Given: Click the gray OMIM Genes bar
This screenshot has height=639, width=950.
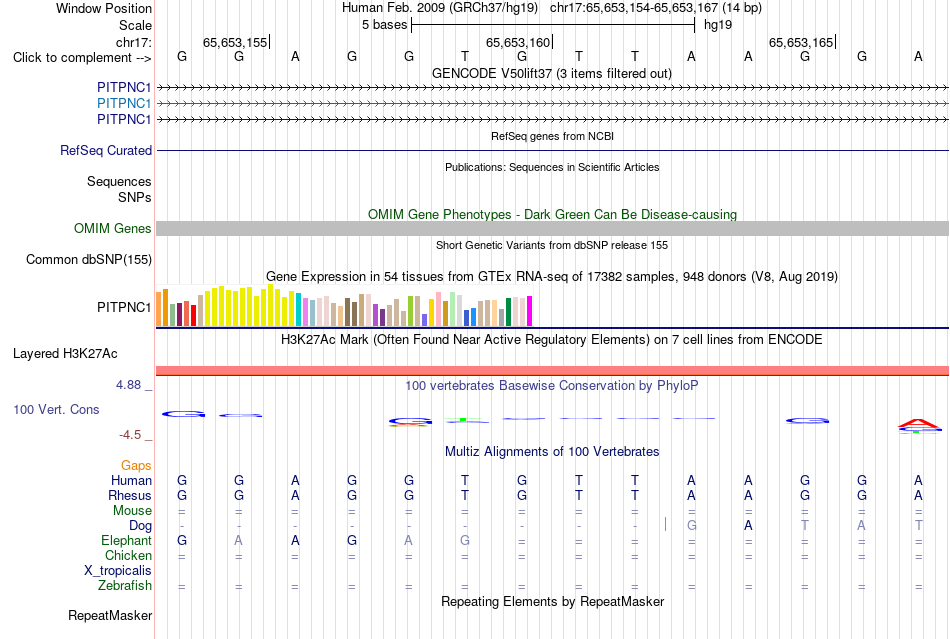Looking at the screenshot, I should (x=552, y=228).
